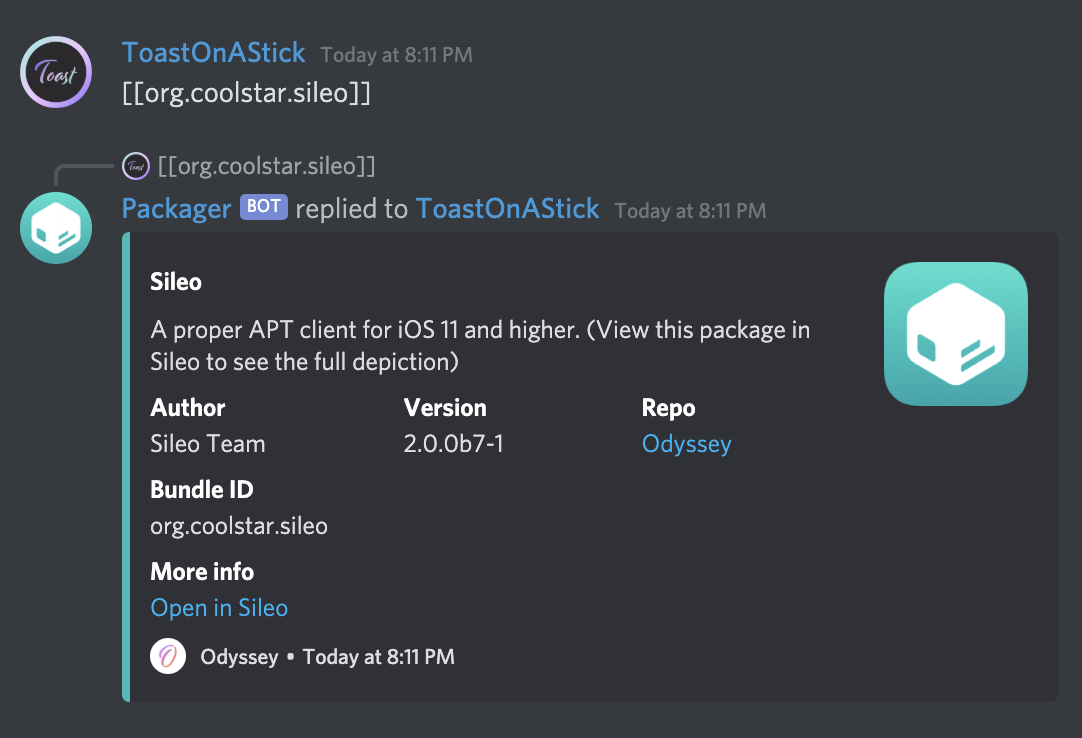Click the Packager username
Image resolution: width=1082 pixels, height=738 pixels.
[176, 208]
